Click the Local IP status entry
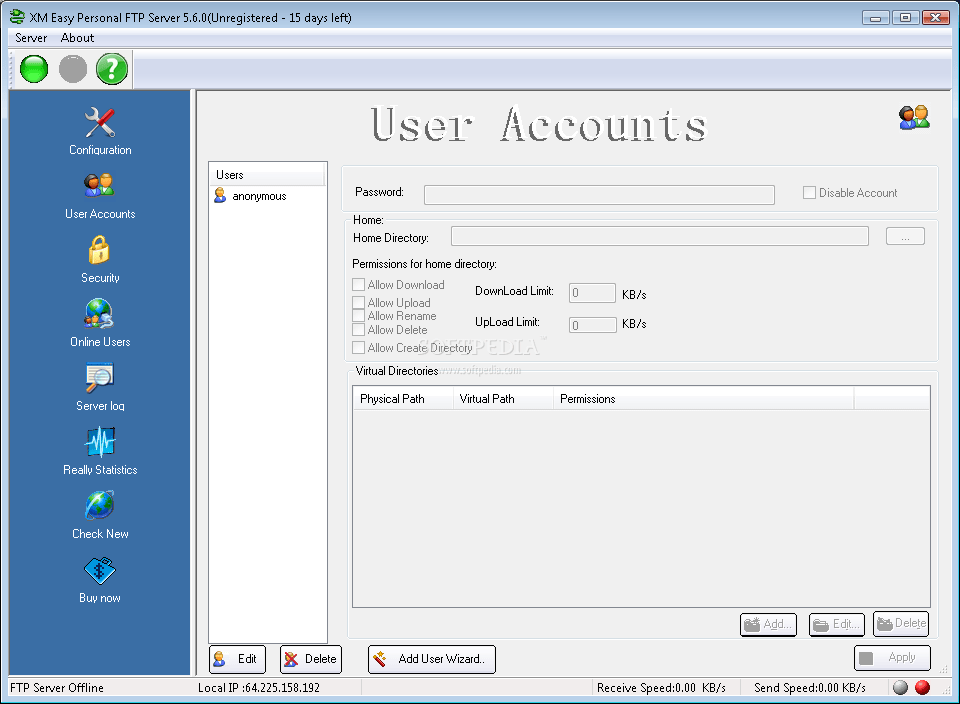 click(x=258, y=688)
